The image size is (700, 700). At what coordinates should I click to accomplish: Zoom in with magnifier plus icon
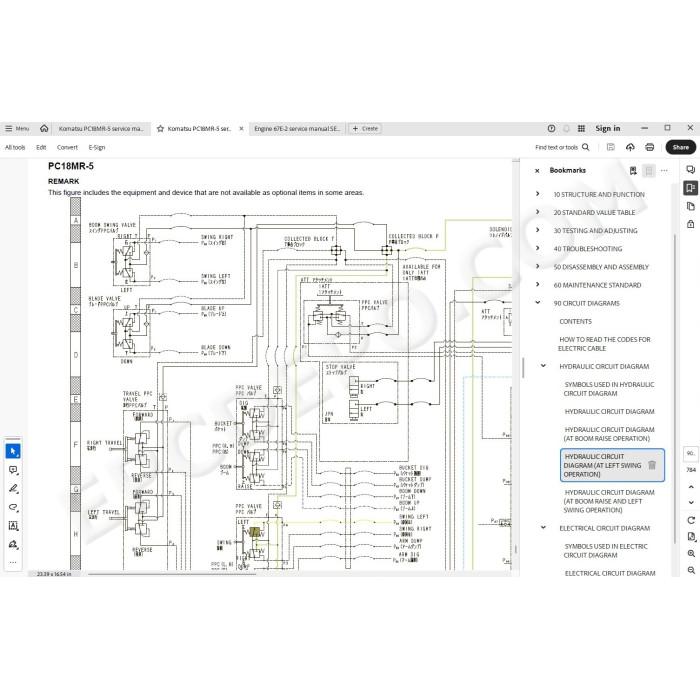coord(691,554)
